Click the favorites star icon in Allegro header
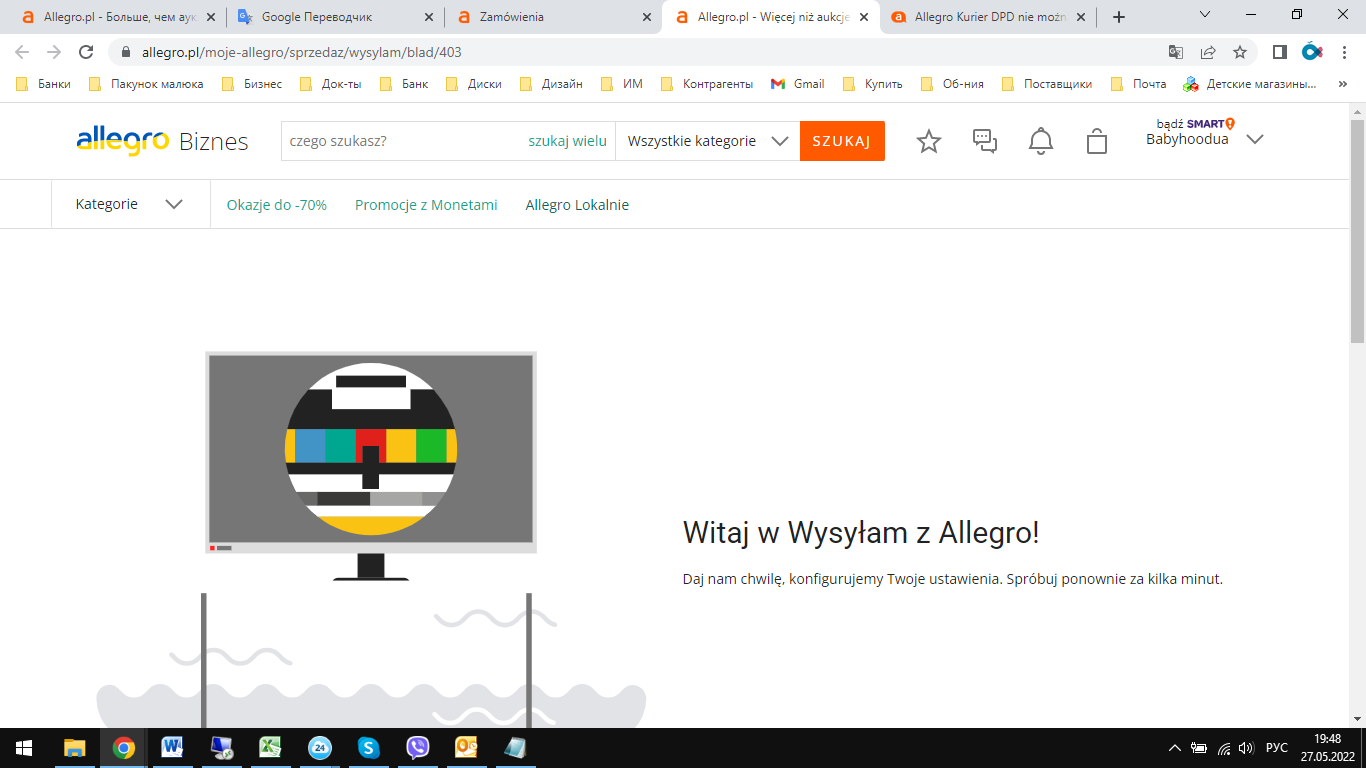 pos(929,142)
